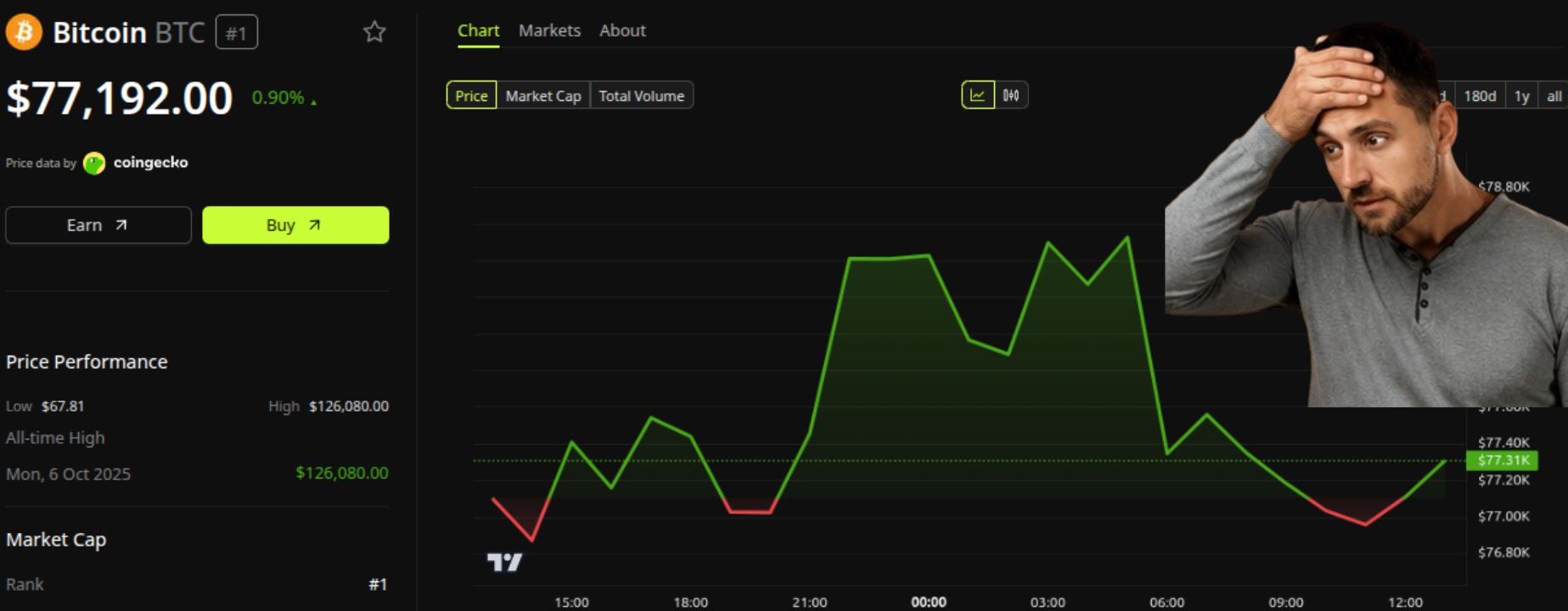Click the #1 rank badge beside BTC
This screenshot has height=611, width=1568.
coord(236,32)
